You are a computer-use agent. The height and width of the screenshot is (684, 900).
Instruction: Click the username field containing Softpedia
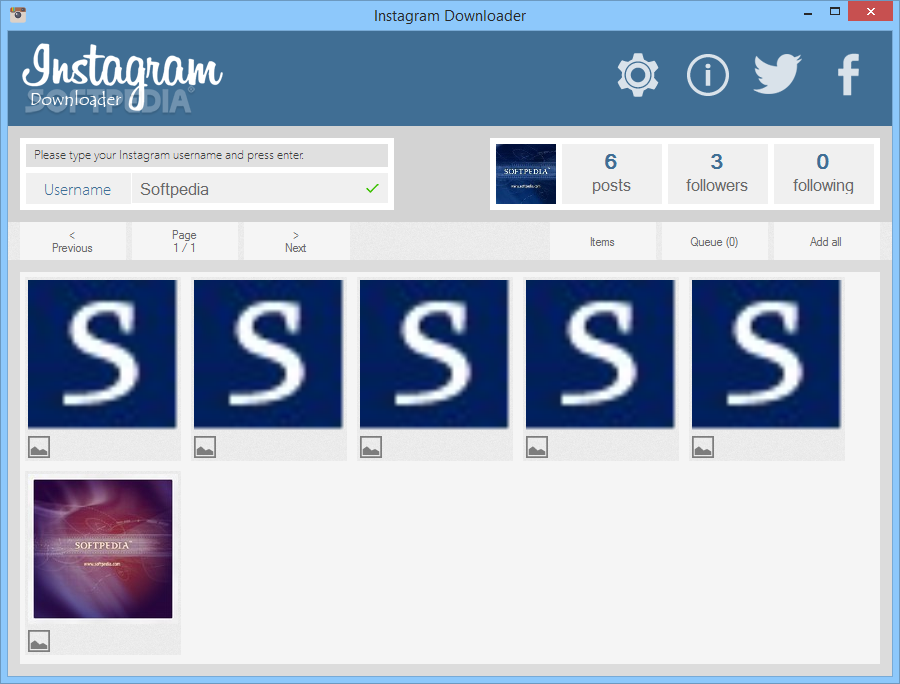click(x=259, y=189)
